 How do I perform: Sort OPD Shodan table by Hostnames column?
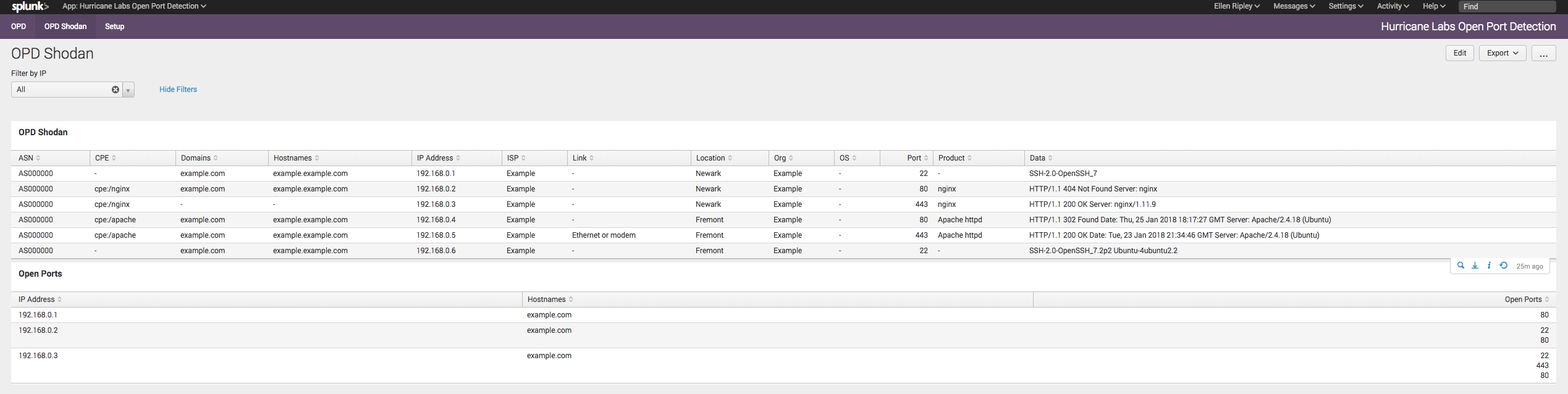(x=296, y=158)
